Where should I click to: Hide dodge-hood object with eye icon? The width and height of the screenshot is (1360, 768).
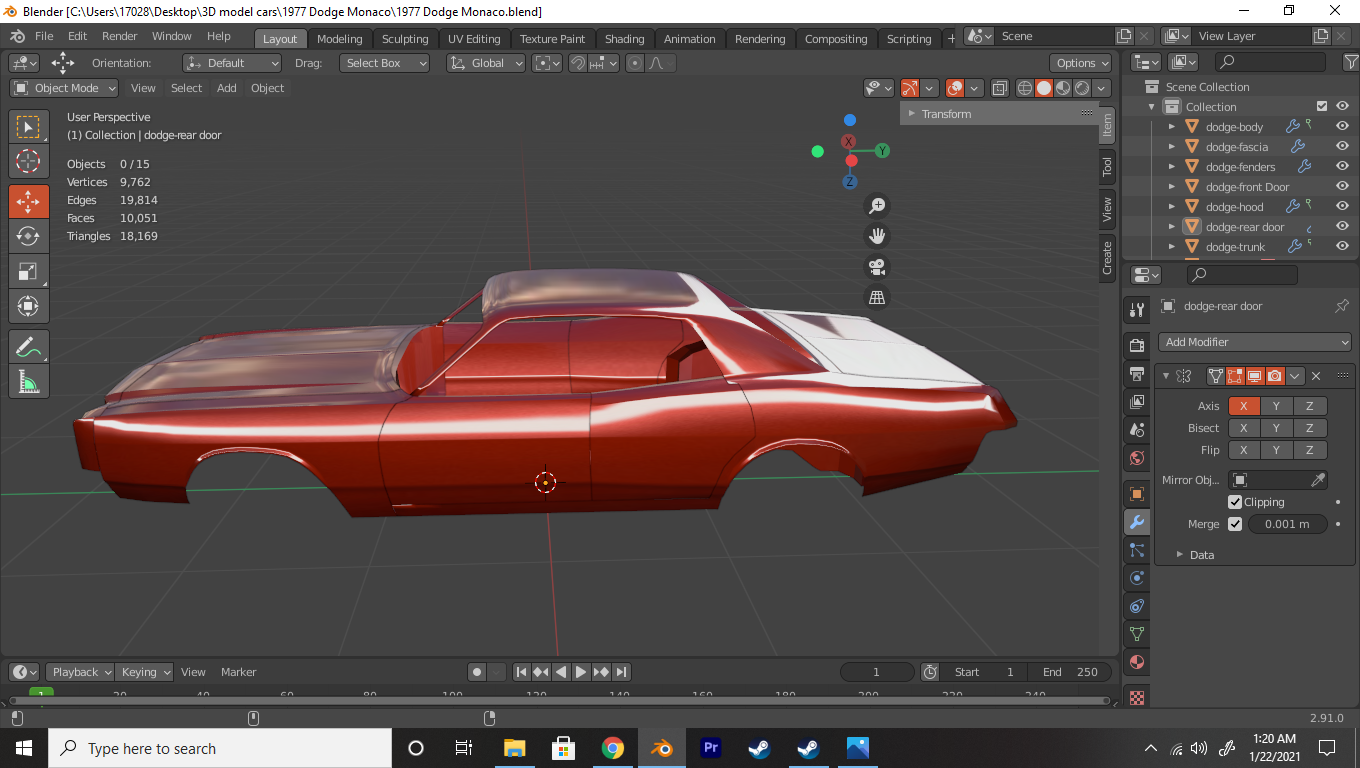tap(1342, 207)
